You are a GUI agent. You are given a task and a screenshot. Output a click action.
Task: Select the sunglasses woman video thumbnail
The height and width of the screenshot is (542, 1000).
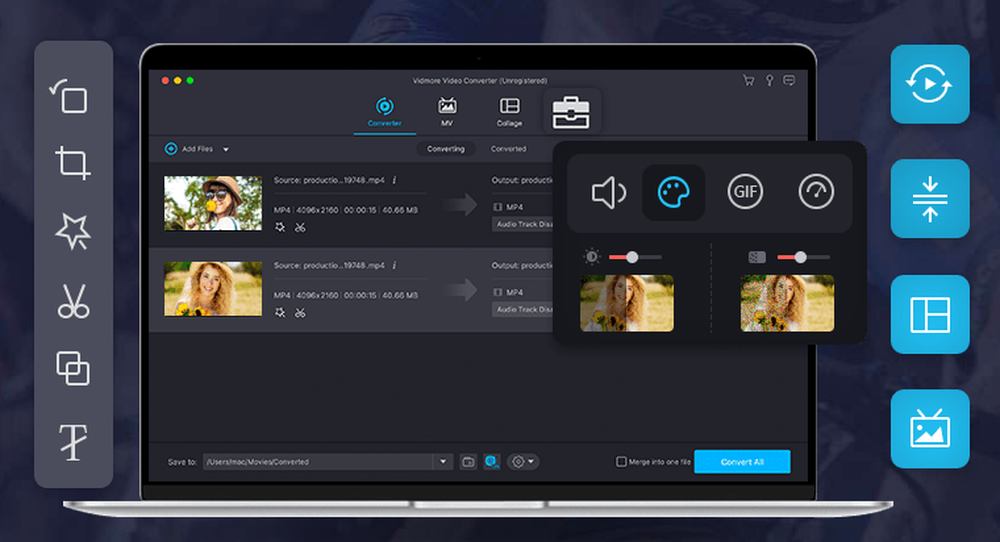(213, 203)
